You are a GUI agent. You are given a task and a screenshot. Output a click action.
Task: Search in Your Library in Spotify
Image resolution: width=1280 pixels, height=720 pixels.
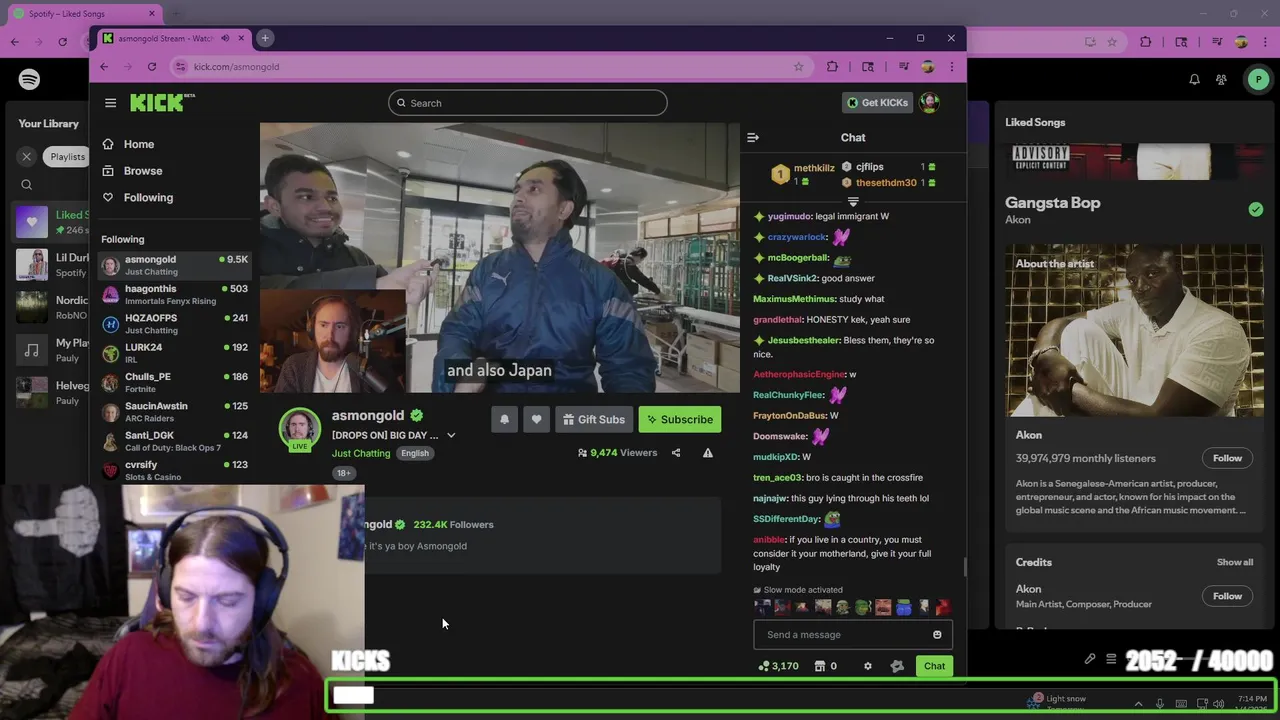pyautogui.click(x=27, y=185)
